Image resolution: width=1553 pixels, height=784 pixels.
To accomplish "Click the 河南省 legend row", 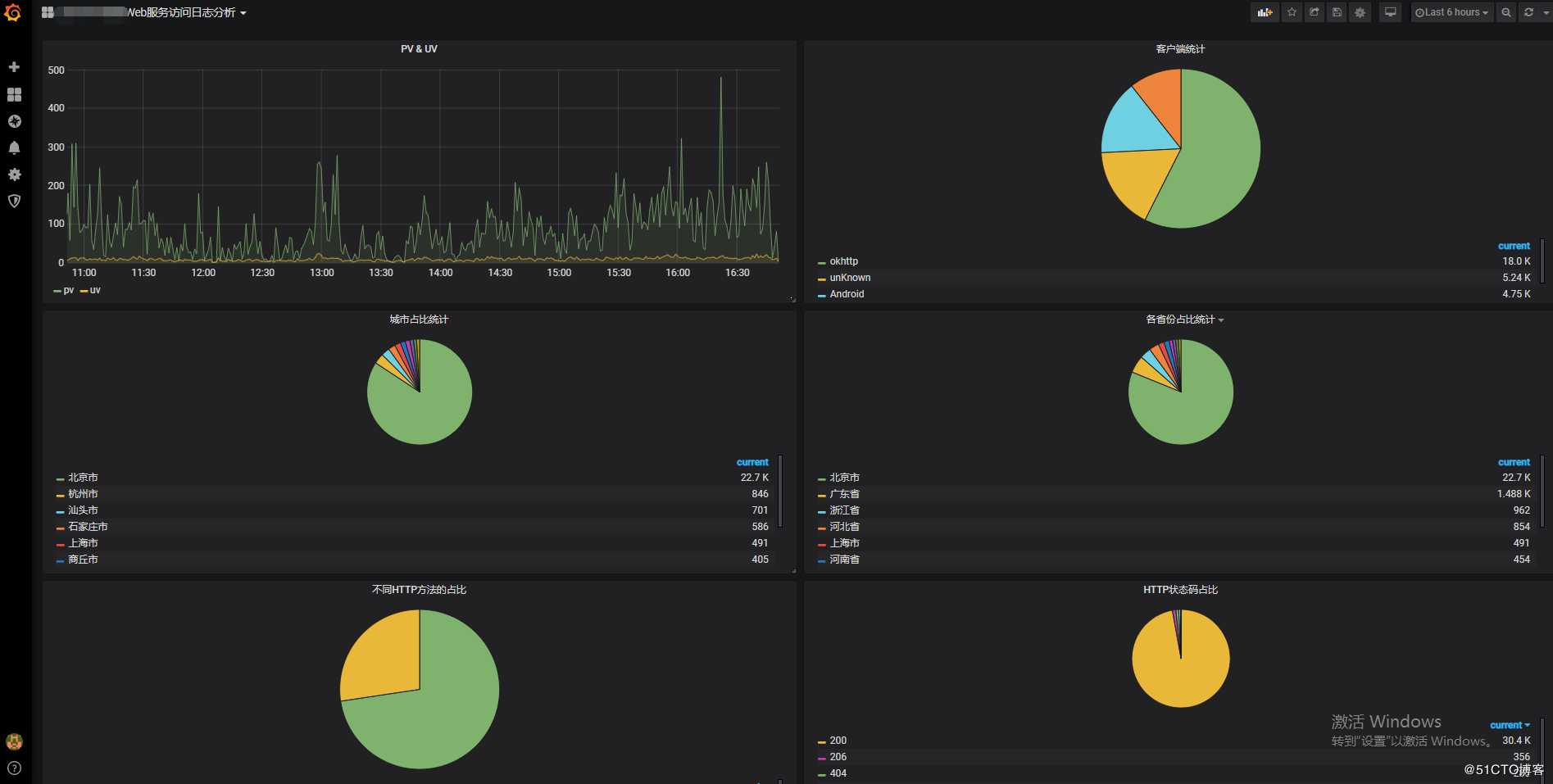I will tap(1174, 560).
